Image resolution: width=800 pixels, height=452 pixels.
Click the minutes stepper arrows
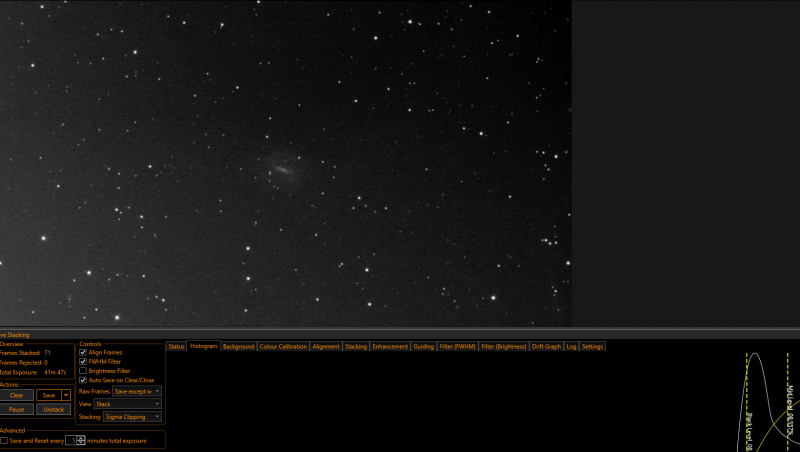pyautogui.click(x=81, y=440)
